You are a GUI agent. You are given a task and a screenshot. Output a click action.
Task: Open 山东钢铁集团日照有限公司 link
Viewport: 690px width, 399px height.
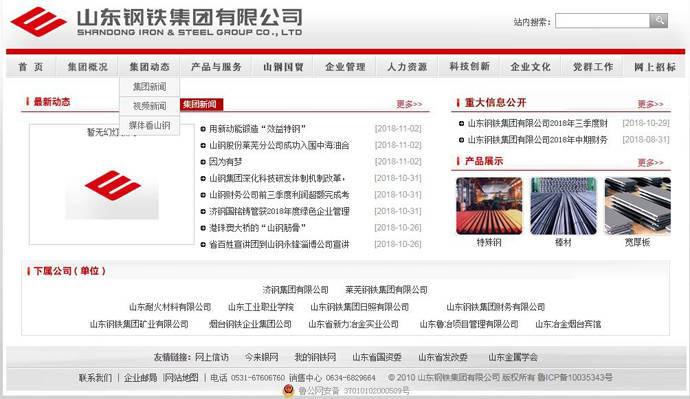[360, 307]
